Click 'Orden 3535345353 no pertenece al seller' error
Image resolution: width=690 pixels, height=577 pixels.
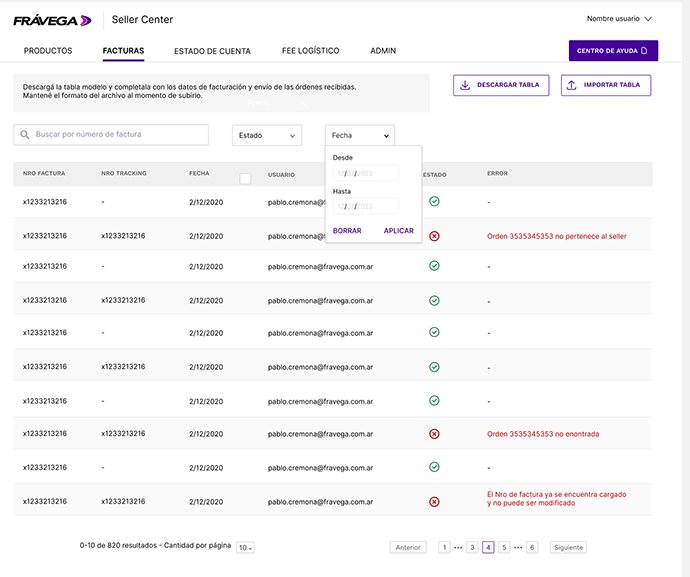[x=557, y=236]
